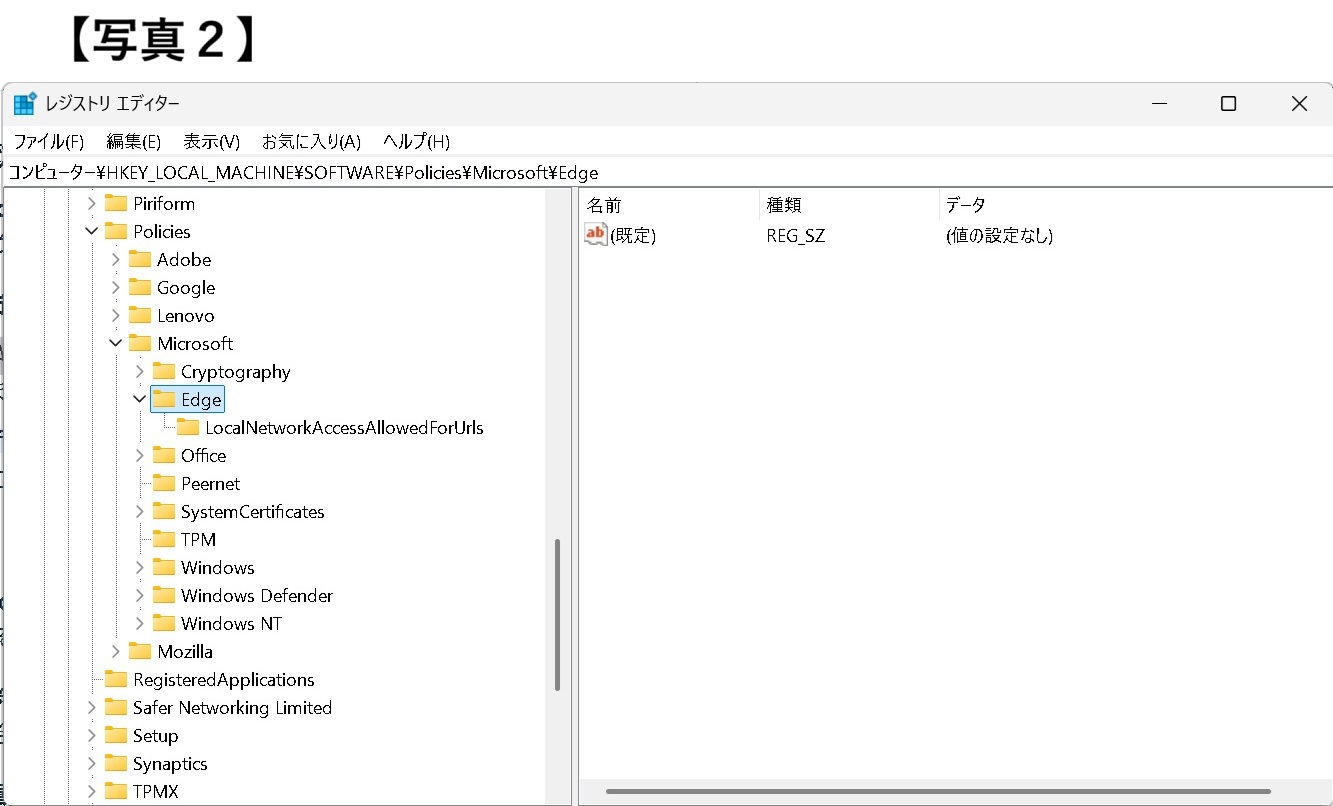The width and height of the screenshot is (1333, 806).
Task: Click the Registry Editor title bar icon
Action: point(25,103)
